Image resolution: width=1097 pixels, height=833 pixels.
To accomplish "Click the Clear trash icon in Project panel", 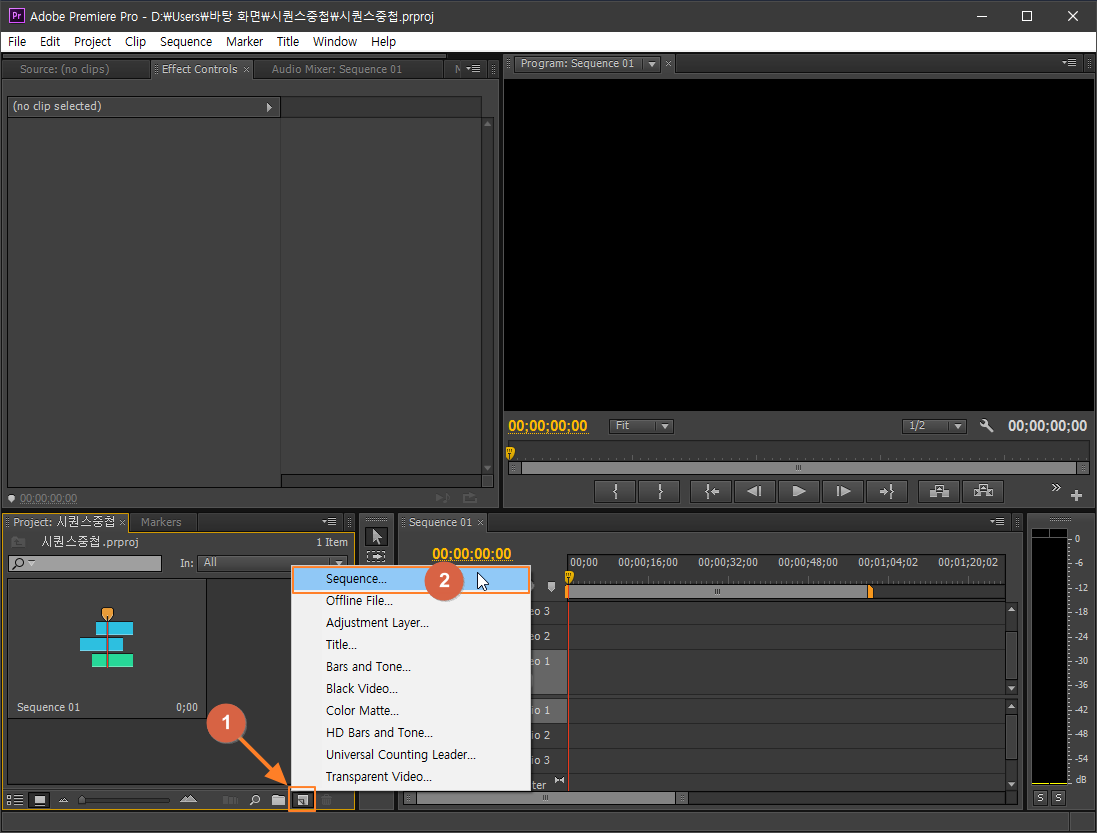I will point(327,800).
